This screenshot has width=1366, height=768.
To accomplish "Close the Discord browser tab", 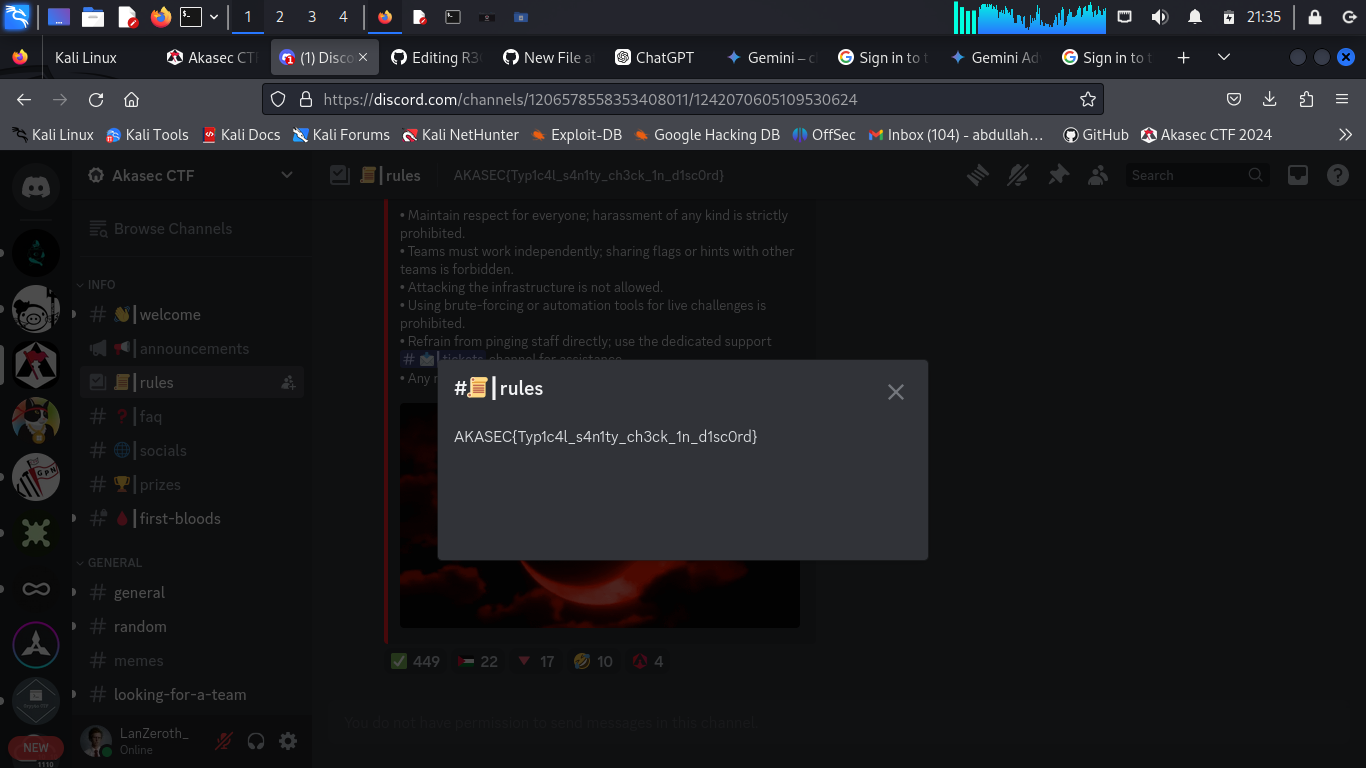I will click(363, 58).
